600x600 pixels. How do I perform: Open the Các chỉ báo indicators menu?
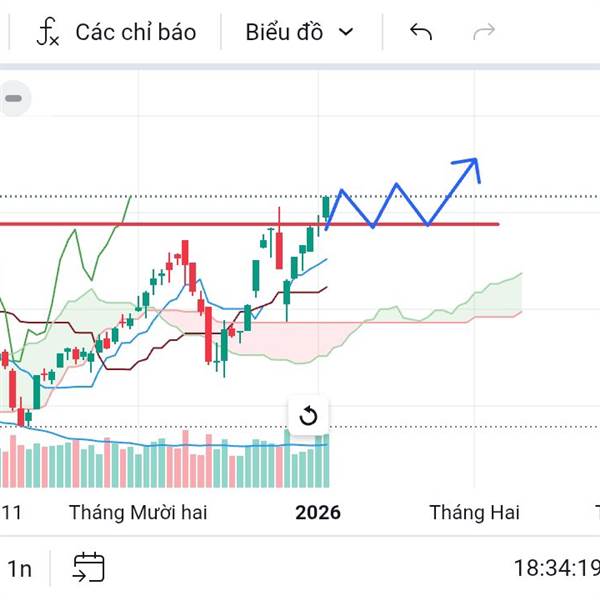[x=135, y=32]
